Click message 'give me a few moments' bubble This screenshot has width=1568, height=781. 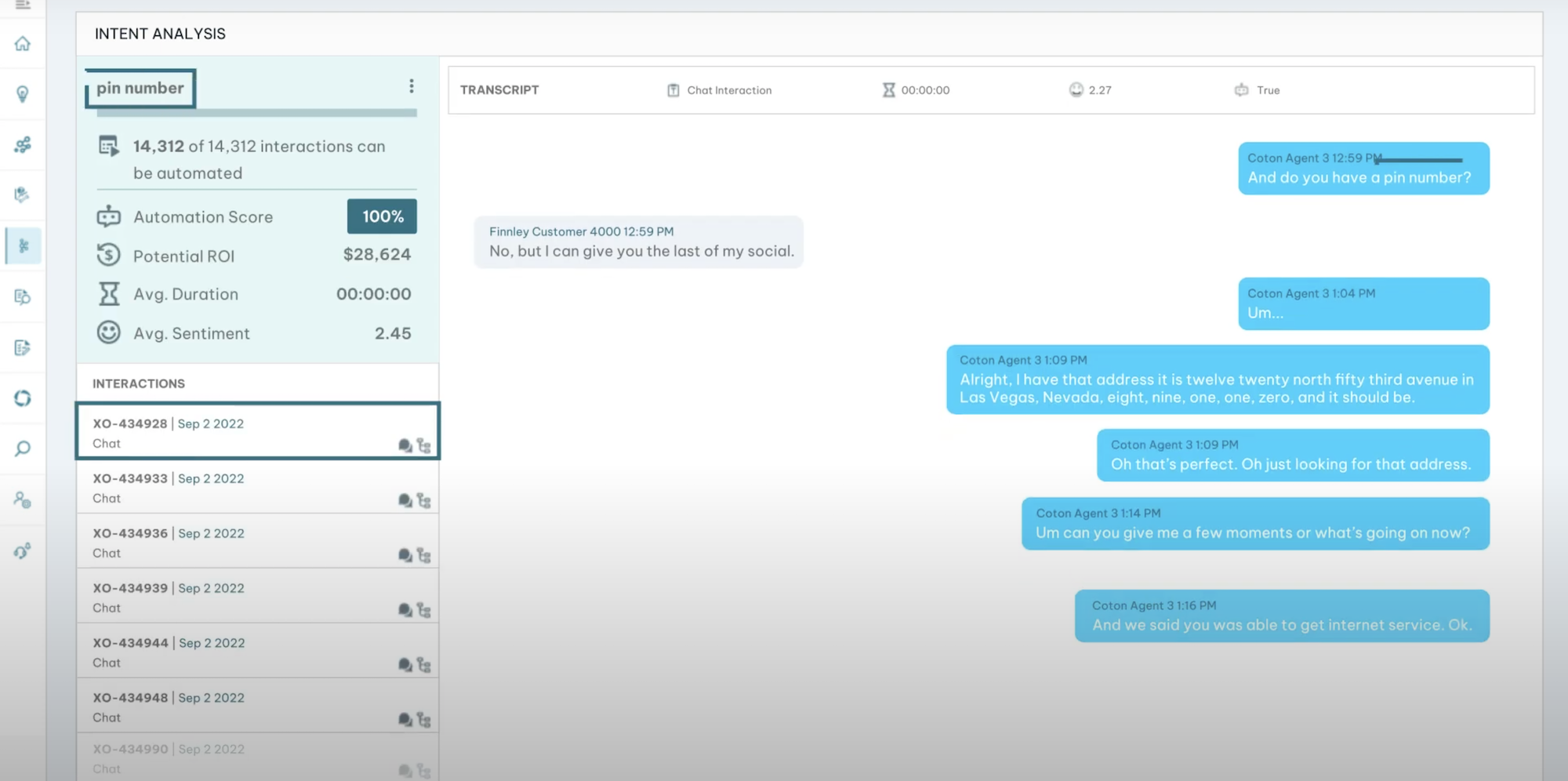(1256, 524)
